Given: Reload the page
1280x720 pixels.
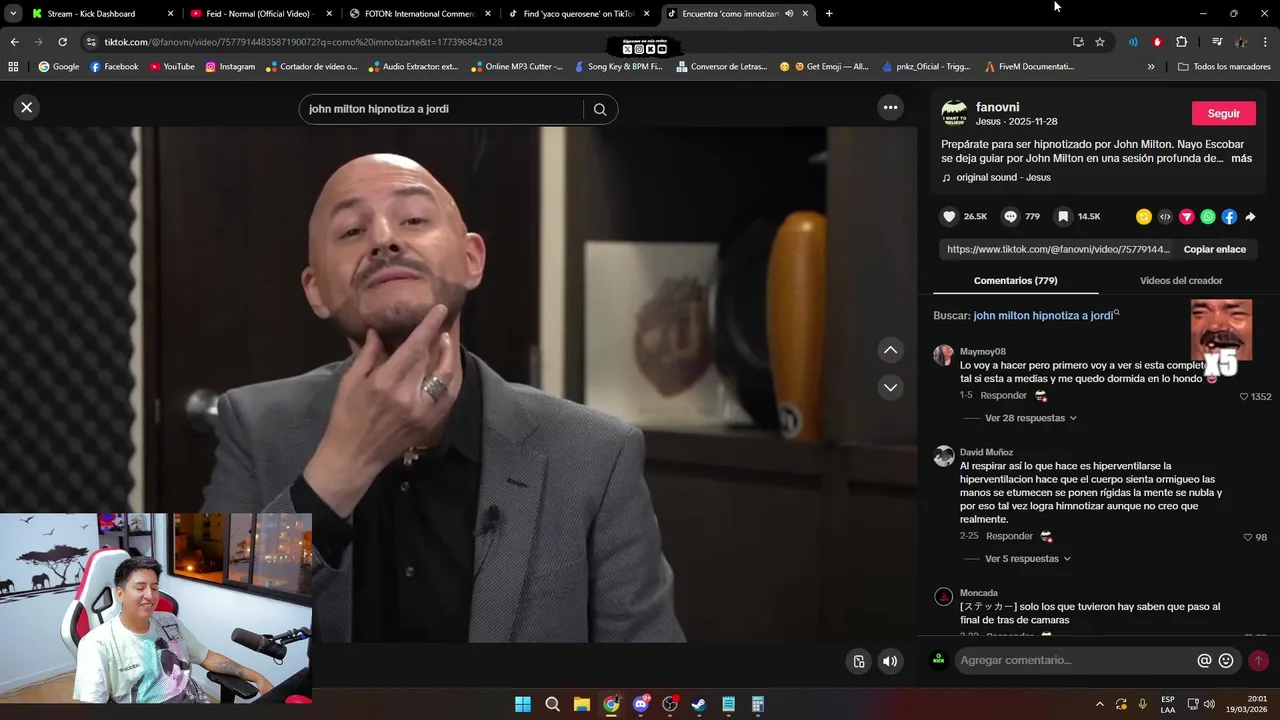Looking at the screenshot, I should click(x=62, y=42).
